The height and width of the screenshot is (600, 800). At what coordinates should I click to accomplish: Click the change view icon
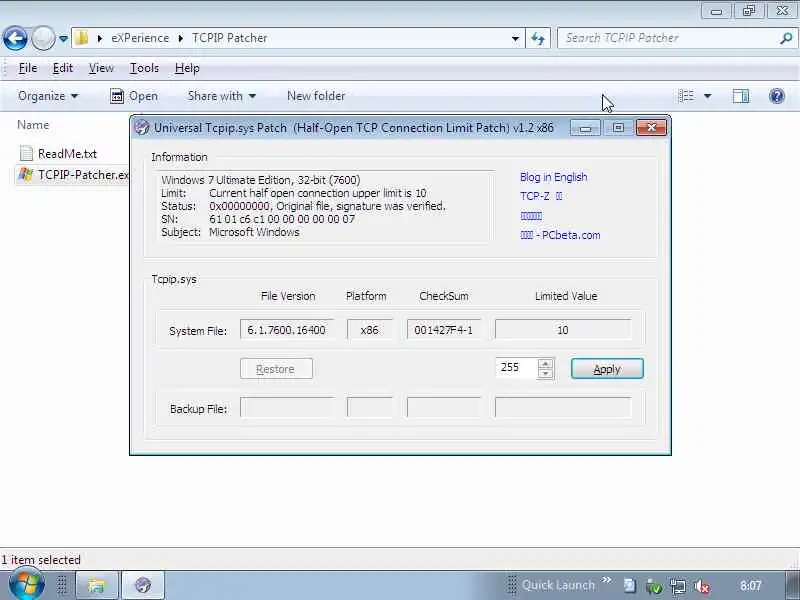(686, 96)
